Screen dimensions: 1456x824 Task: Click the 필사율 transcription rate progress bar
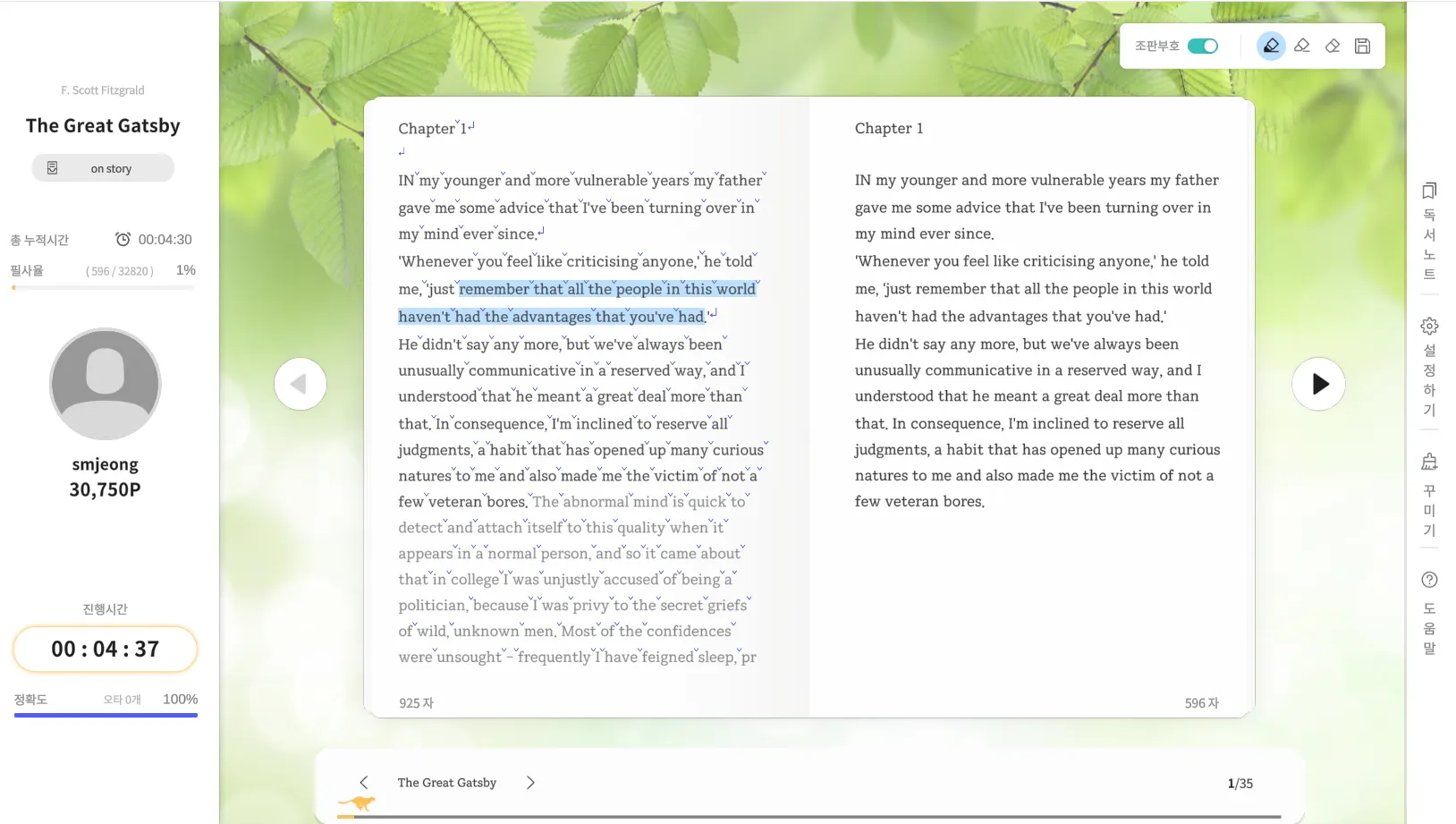coord(103,287)
